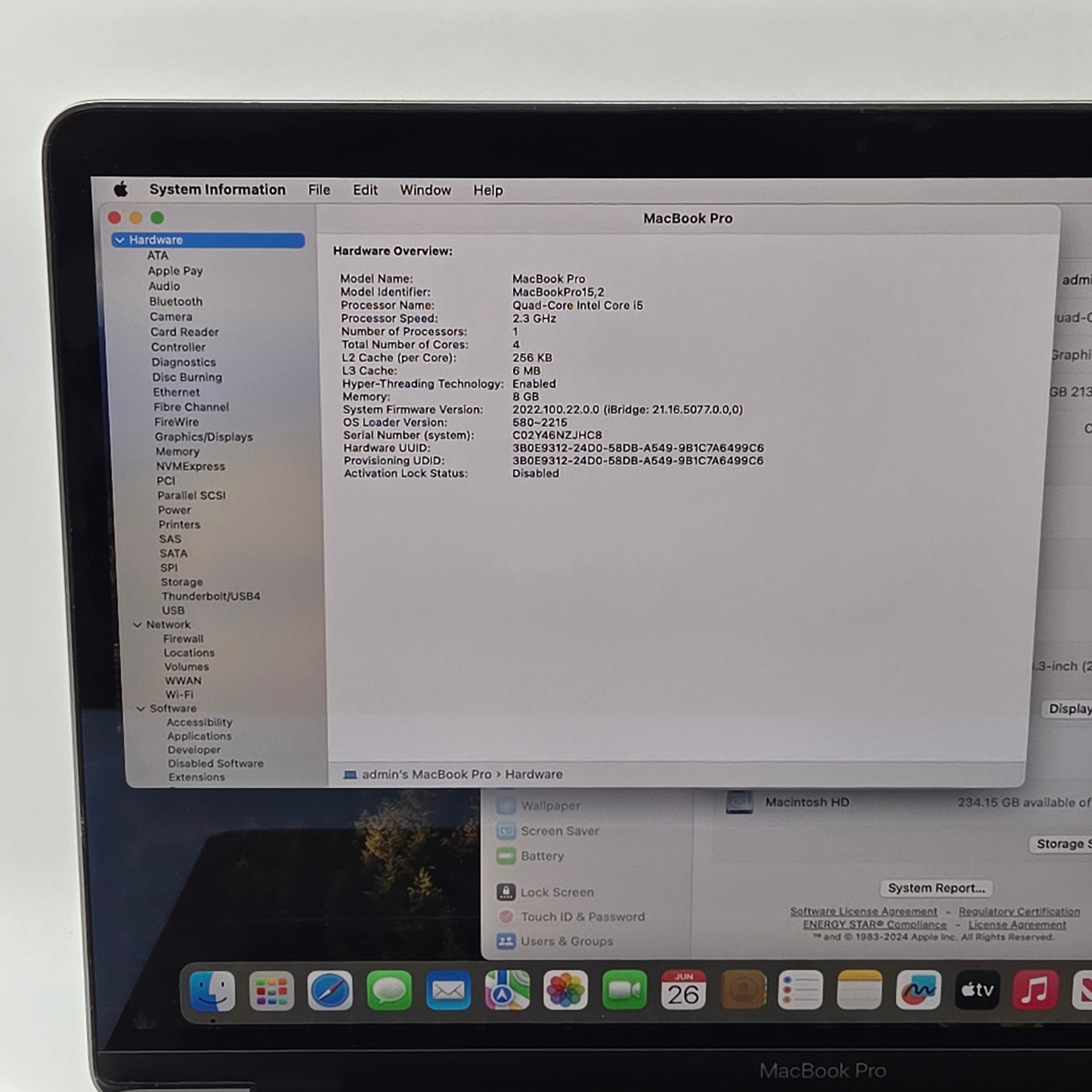Open the System Information app menu
Viewport: 1092px width, 1092px height.
[218, 190]
